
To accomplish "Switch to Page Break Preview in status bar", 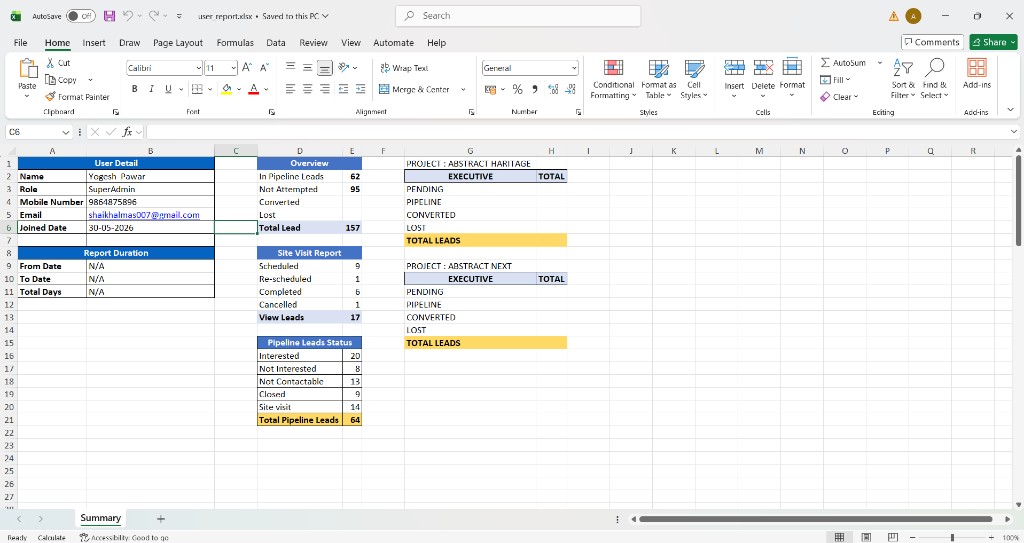I will (x=893, y=537).
